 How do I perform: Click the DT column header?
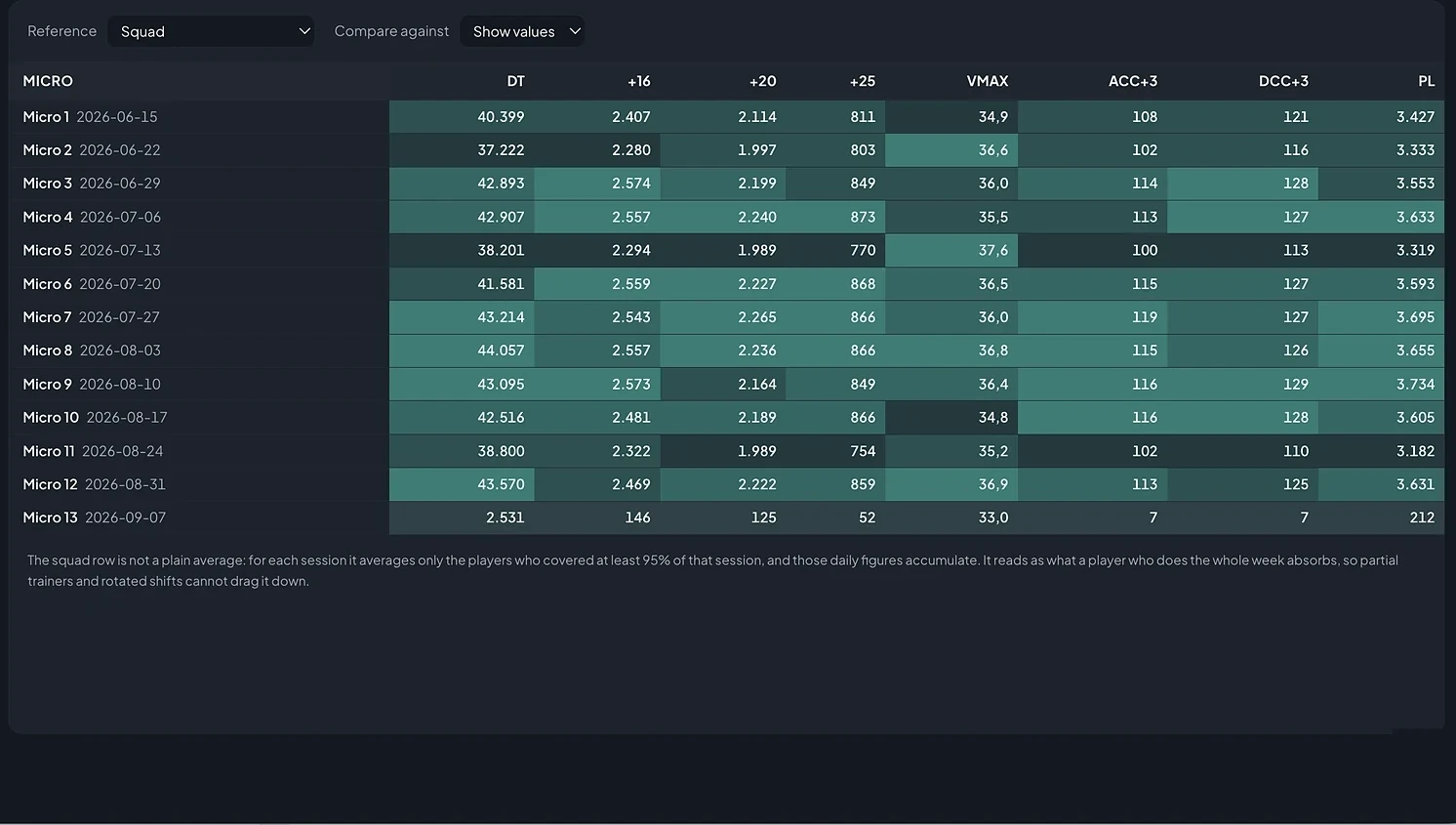[515, 81]
